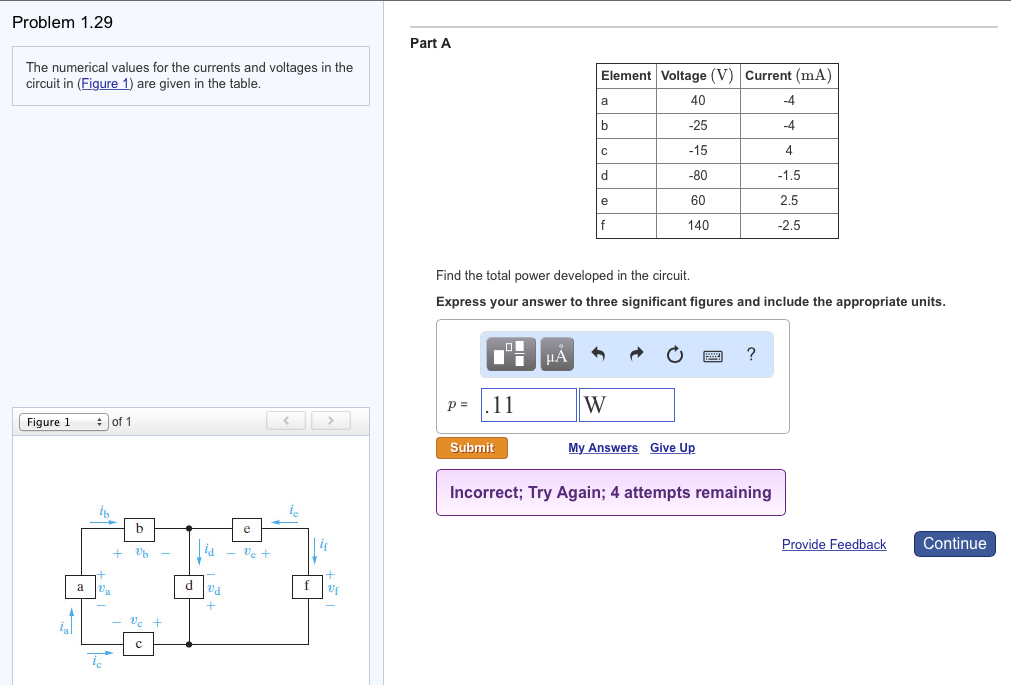The width and height of the screenshot is (1011, 685).
Task: Redo the answer entry
Action: 637,353
